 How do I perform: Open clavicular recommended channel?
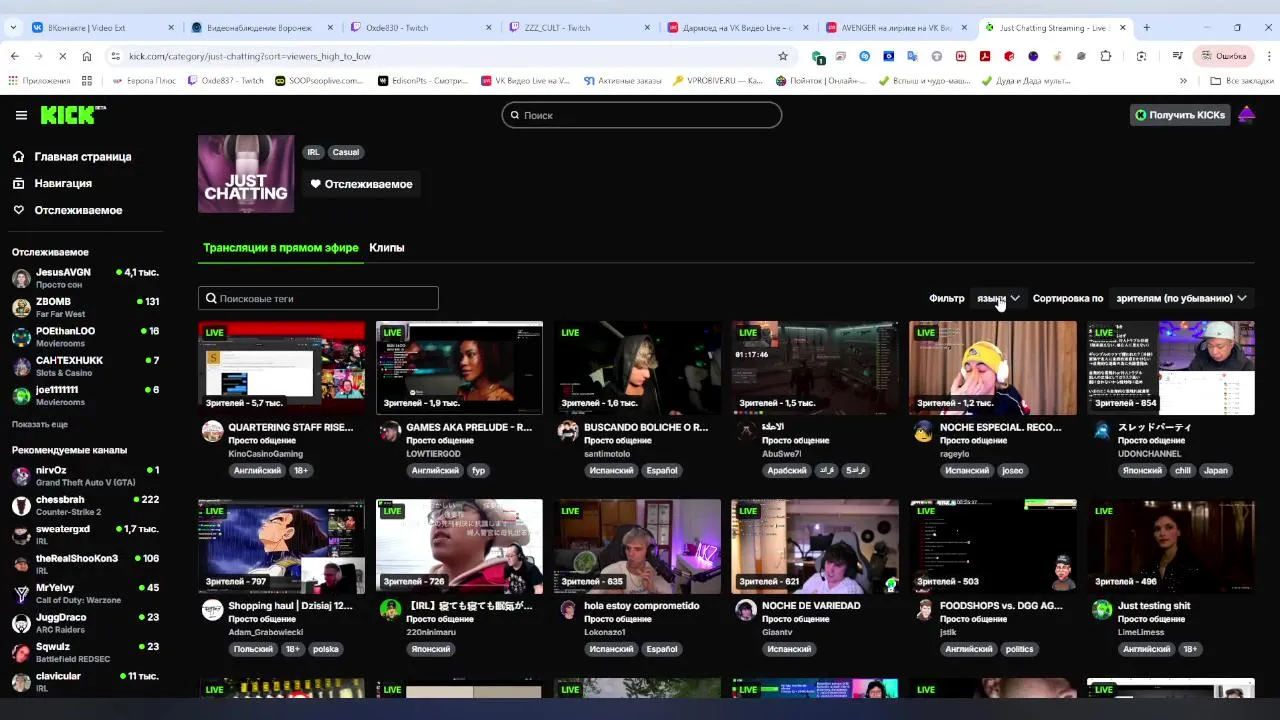(x=85, y=682)
